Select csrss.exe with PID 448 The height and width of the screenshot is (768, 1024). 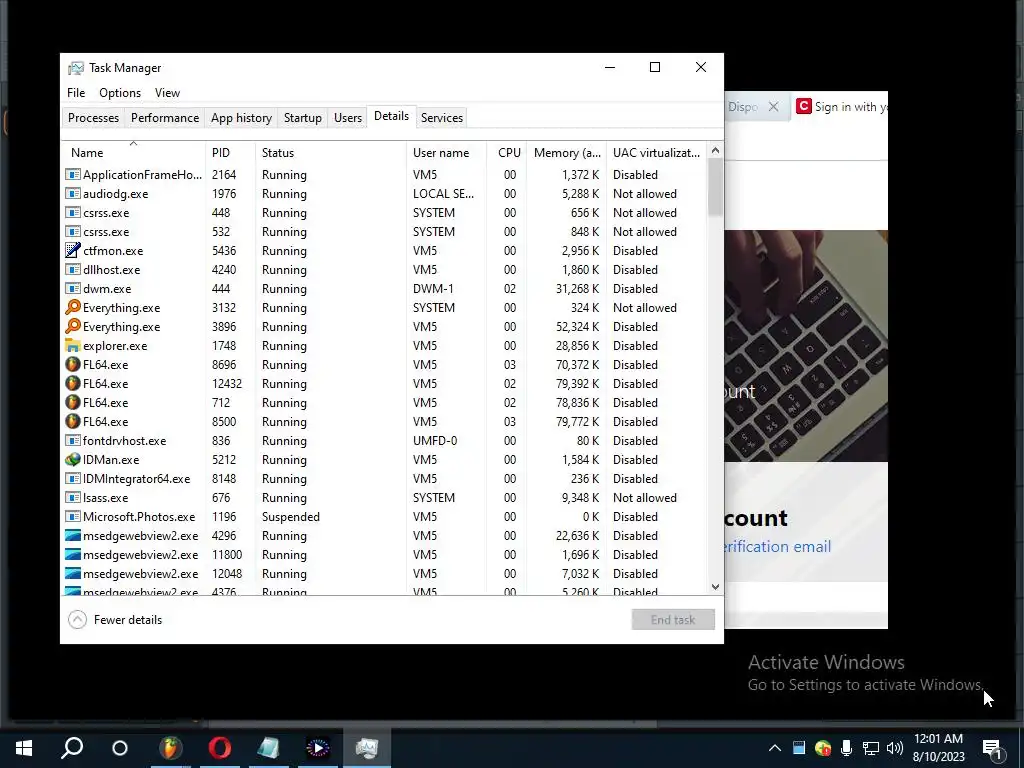[385, 213]
